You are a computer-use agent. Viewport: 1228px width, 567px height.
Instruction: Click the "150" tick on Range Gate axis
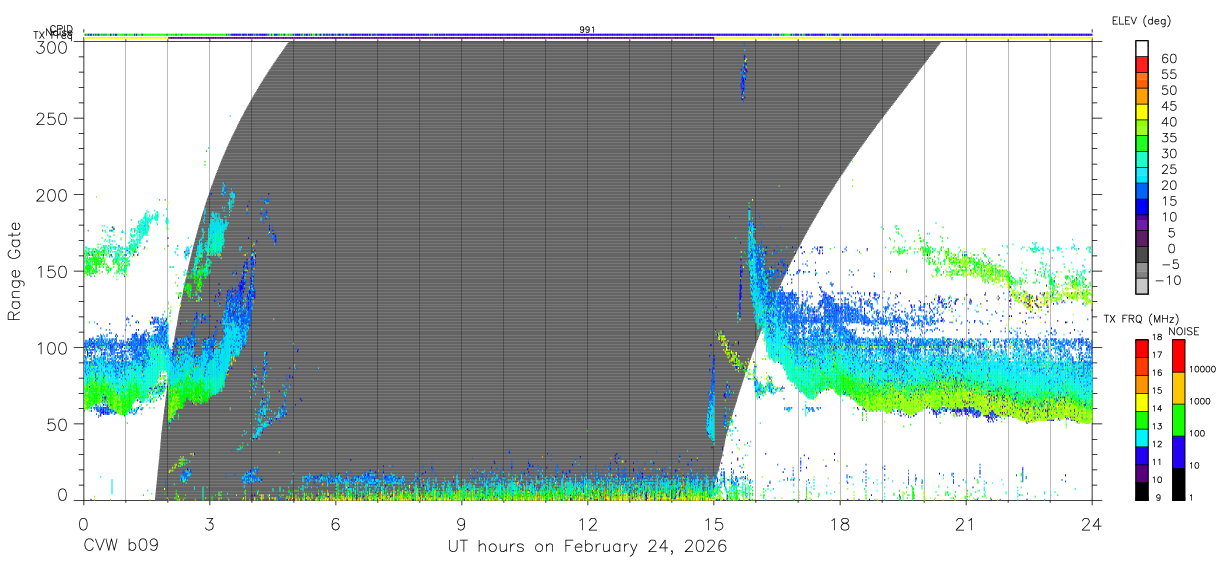pos(53,271)
